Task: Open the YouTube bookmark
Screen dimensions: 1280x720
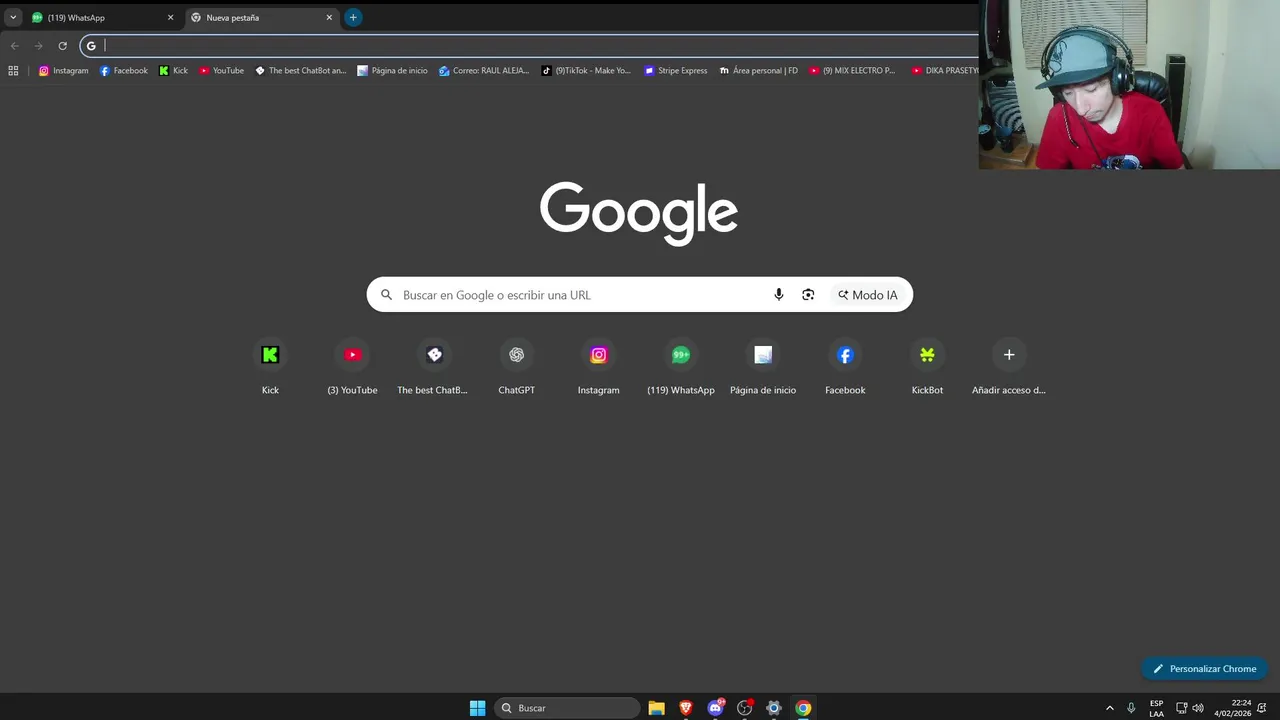Action: point(221,71)
